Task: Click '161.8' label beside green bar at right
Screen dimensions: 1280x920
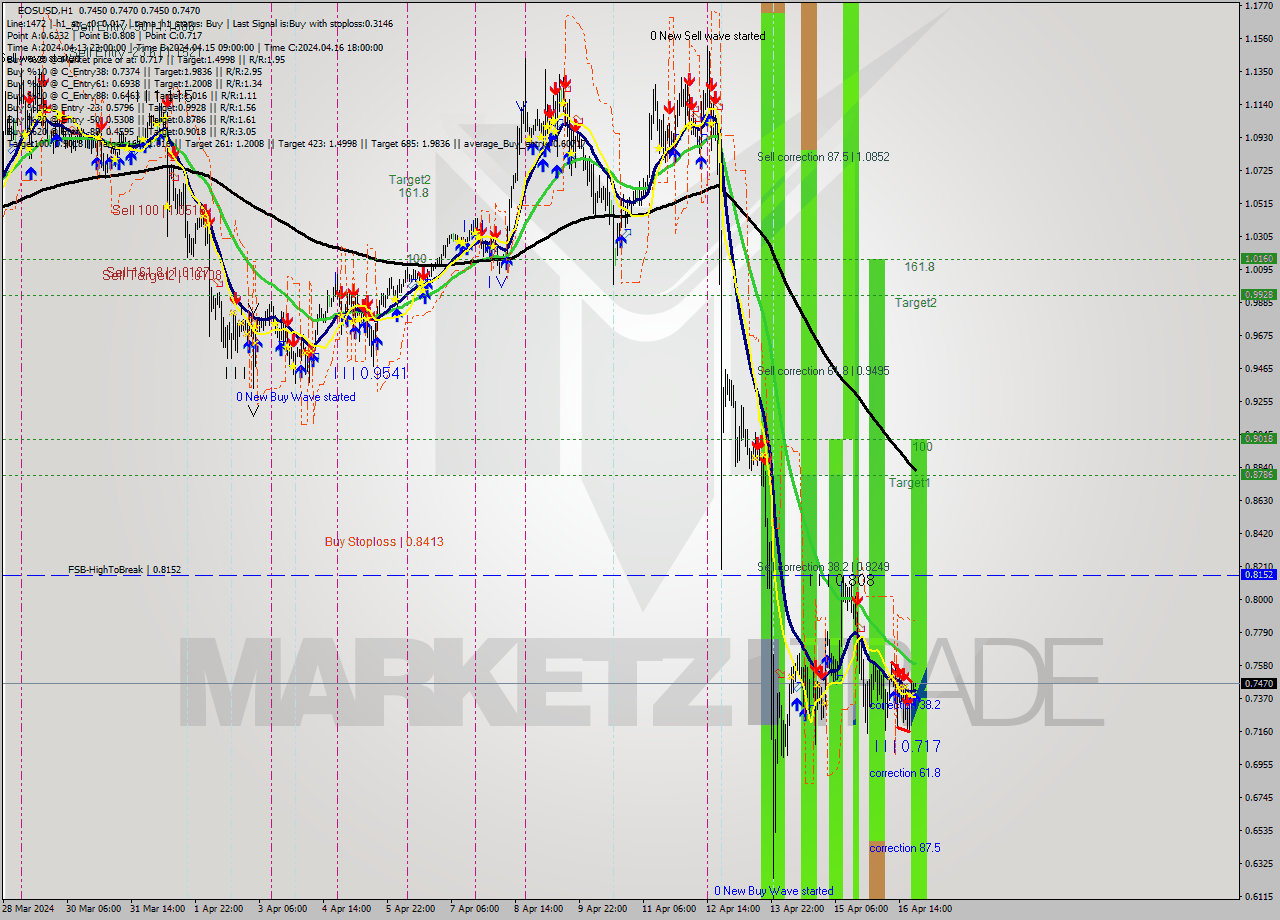Action: (920, 267)
